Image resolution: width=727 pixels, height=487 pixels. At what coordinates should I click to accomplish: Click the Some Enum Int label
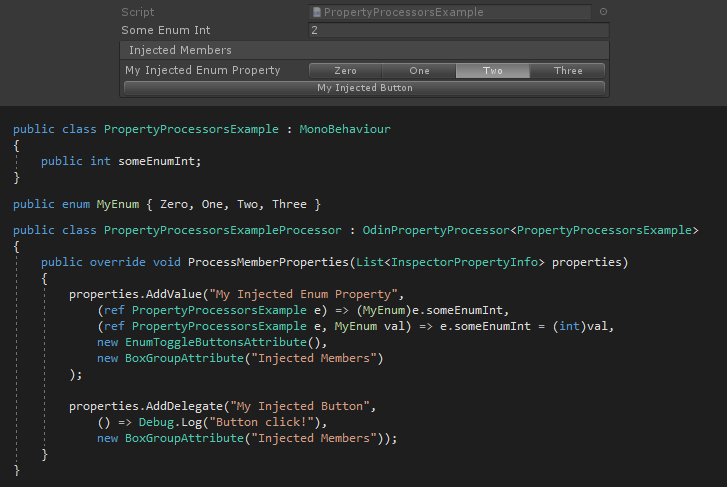(x=166, y=30)
